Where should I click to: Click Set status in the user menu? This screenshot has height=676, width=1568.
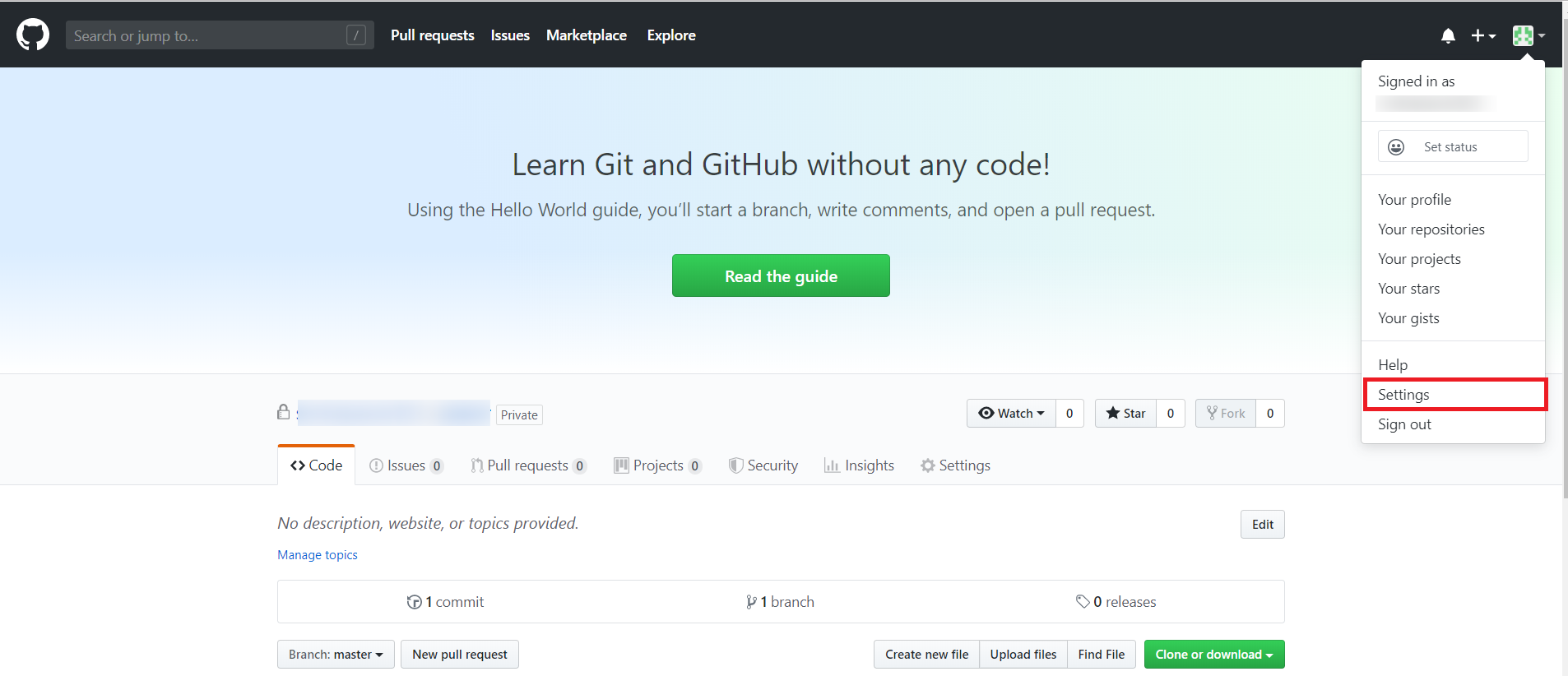coord(1453,146)
